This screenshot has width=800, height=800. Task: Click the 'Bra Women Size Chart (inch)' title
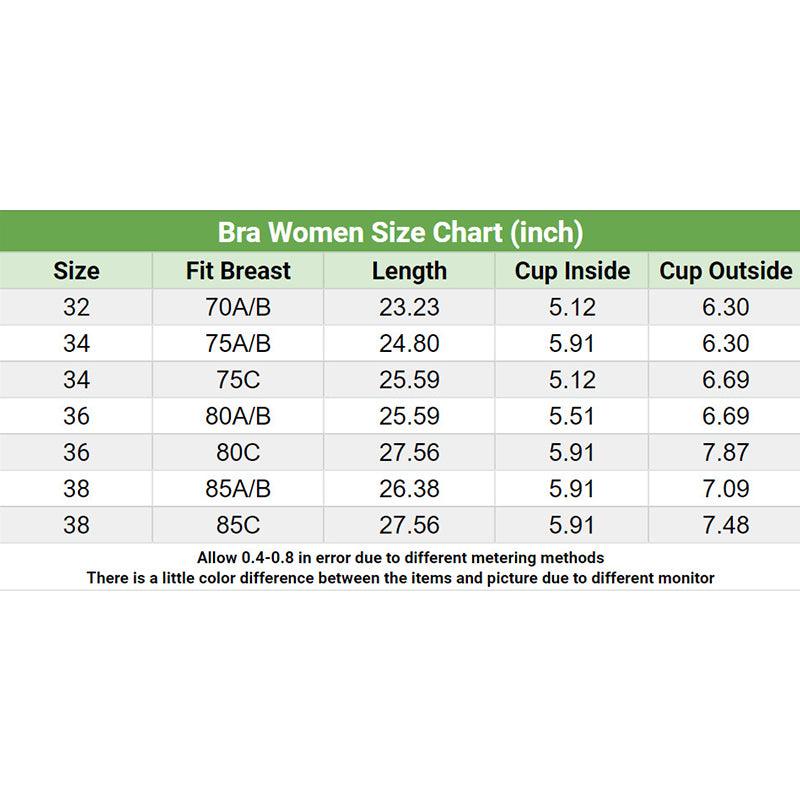coord(400,232)
